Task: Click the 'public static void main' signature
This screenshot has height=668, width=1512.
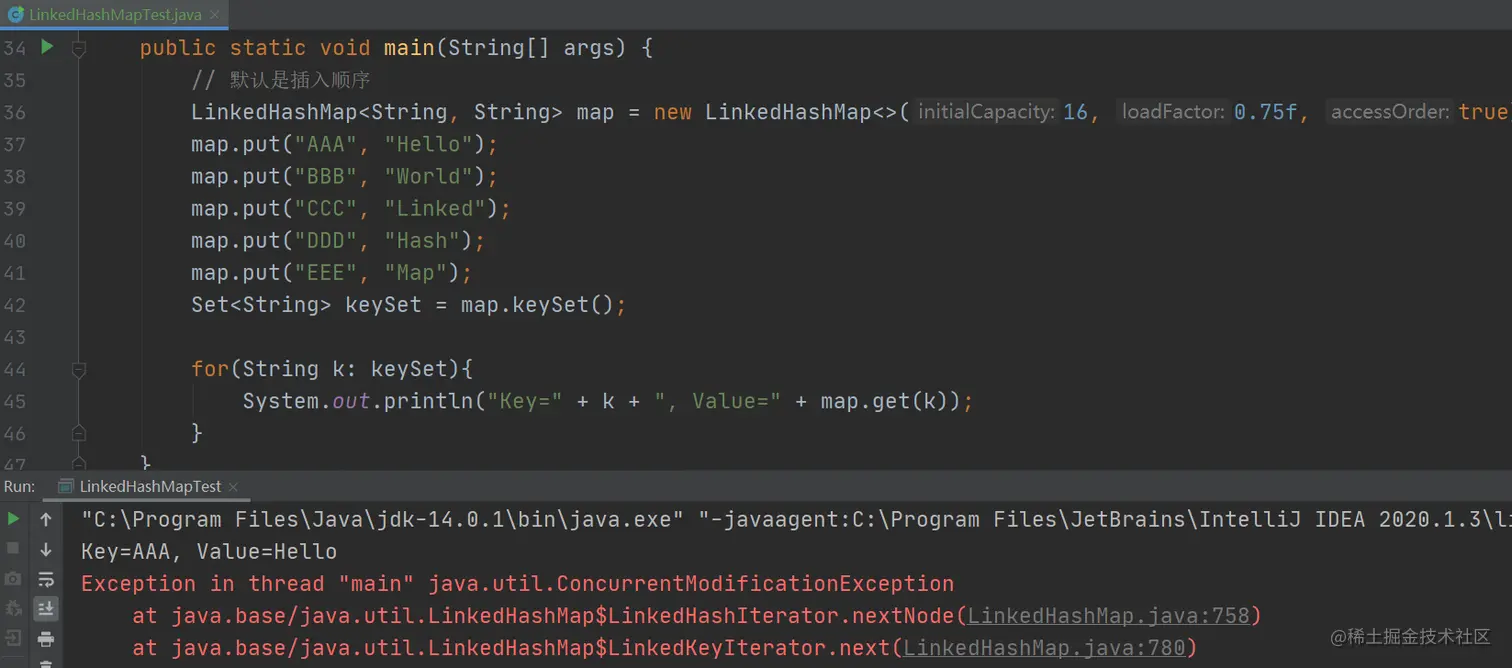Action: pos(396,48)
